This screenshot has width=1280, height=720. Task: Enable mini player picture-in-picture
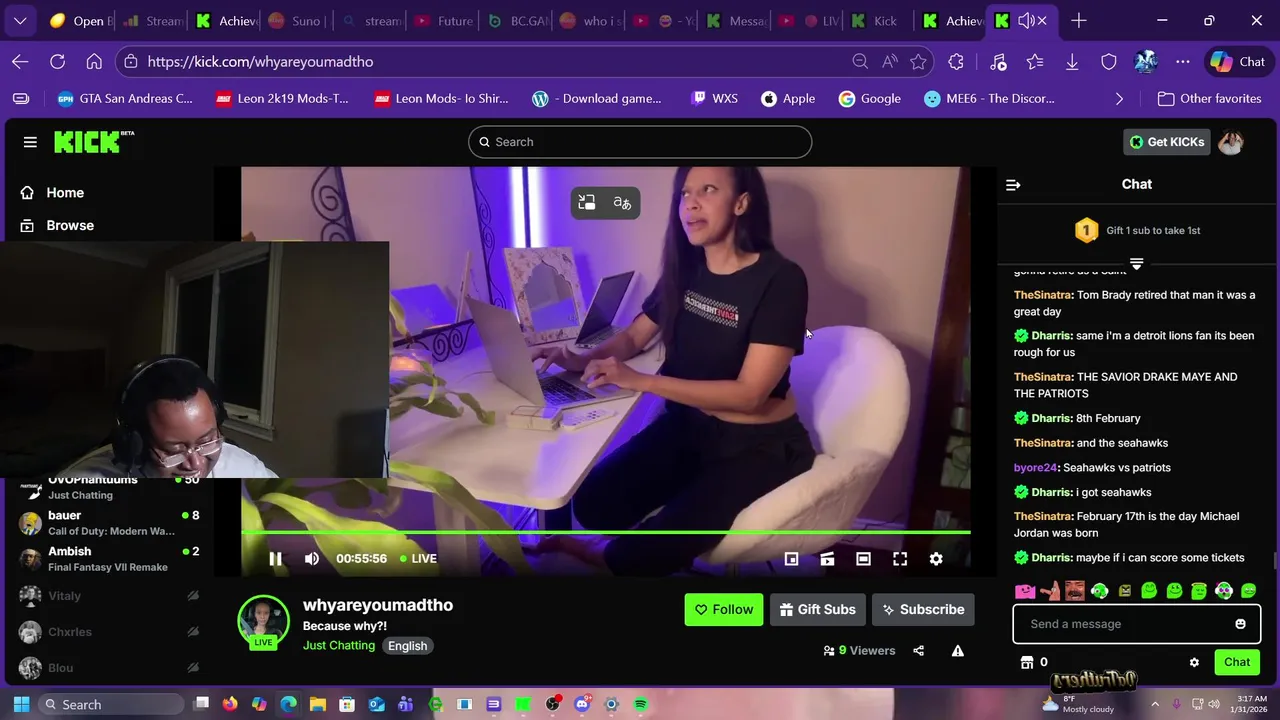coord(791,559)
